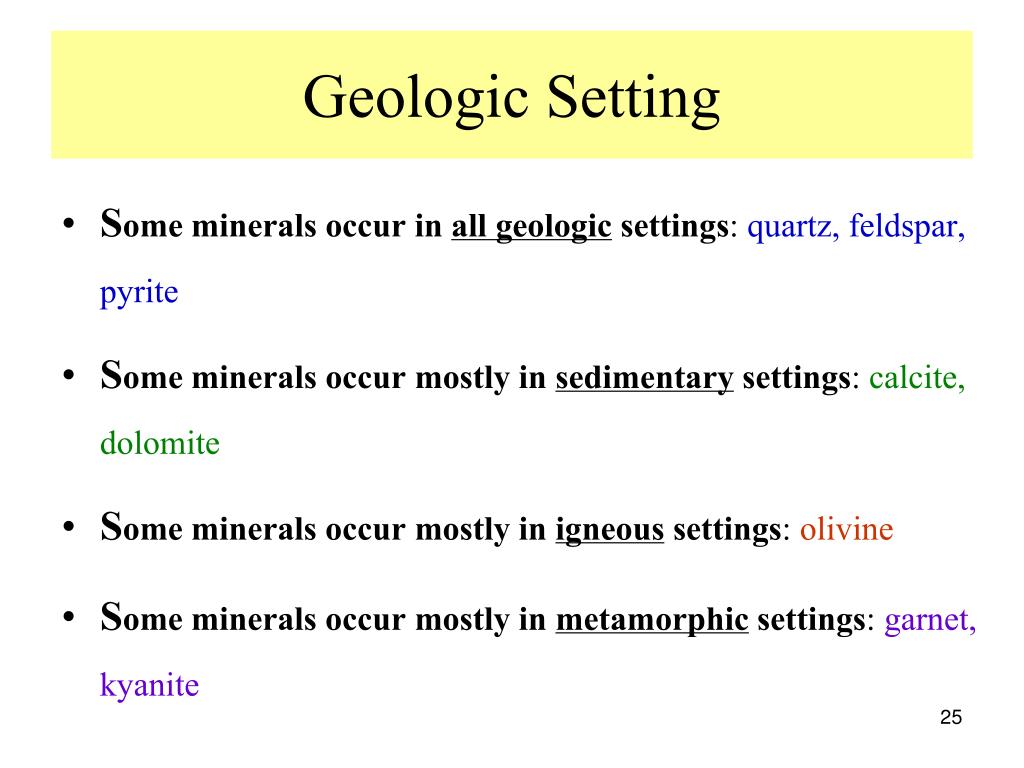Click the underlined 'all geologic' text
Viewport: 1024px width, 768px height.
click(532, 227)
